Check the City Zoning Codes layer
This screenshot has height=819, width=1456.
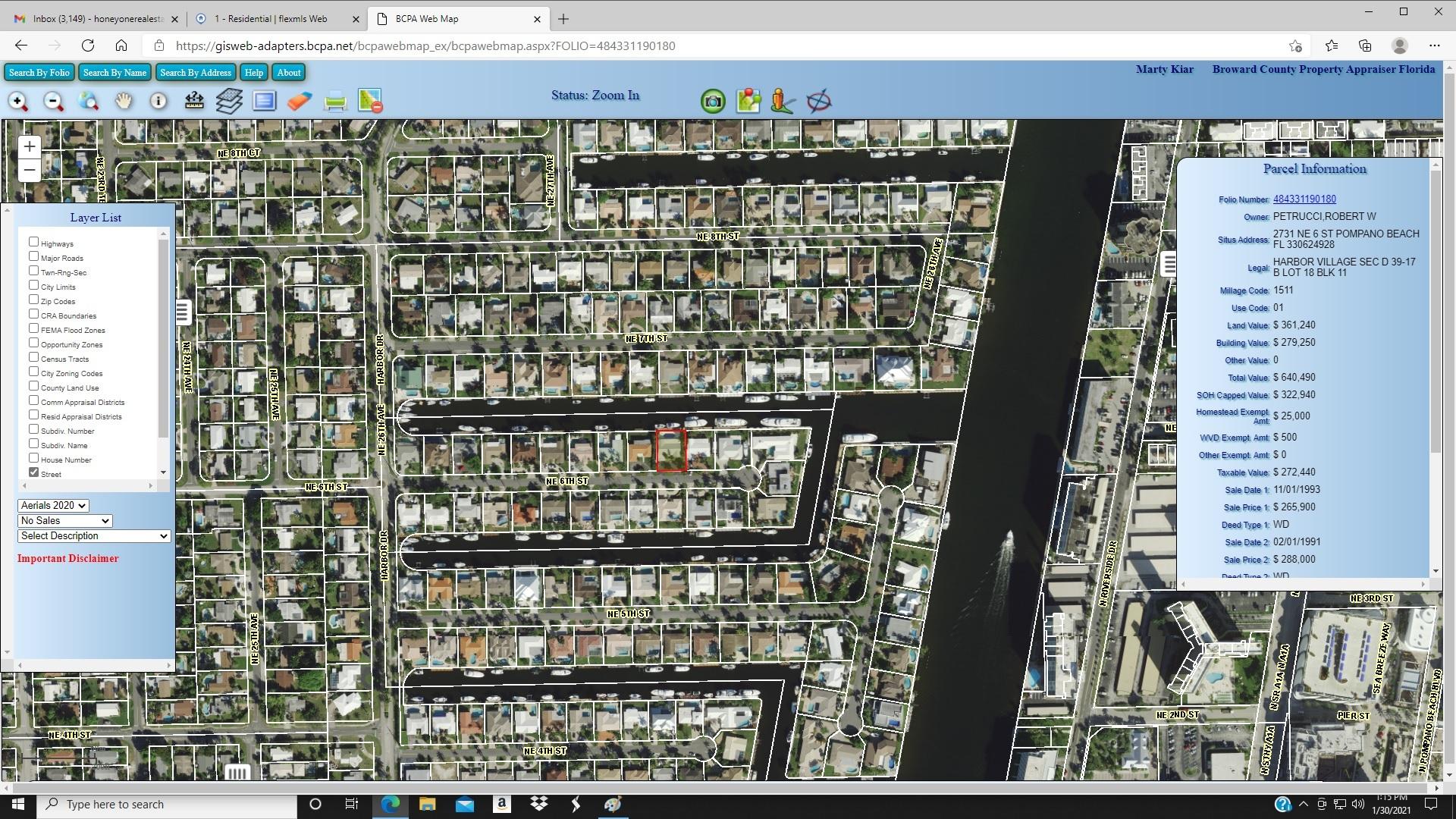(x=33, y=372)
